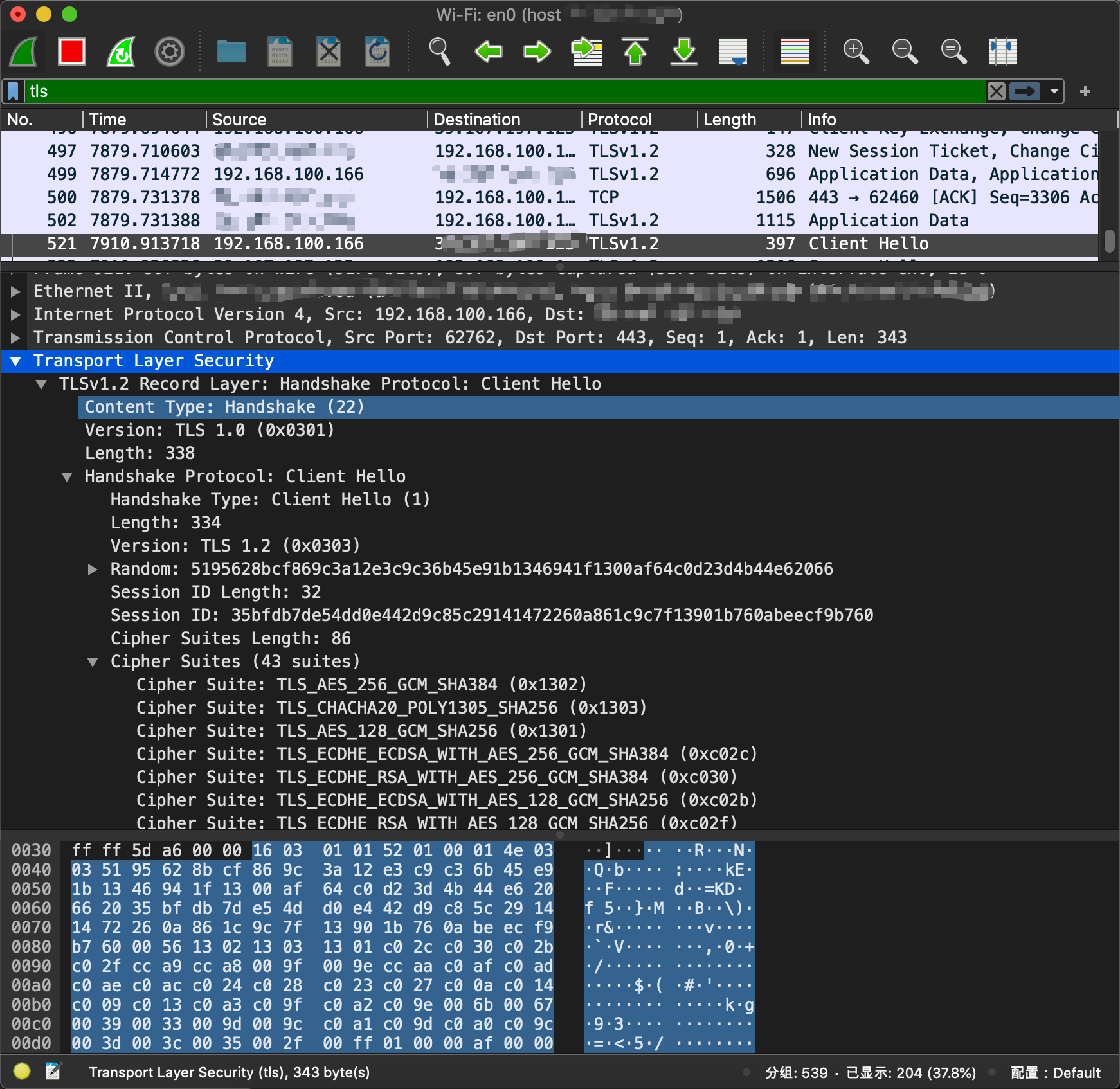
Task: Open the display filter history dropdown
Action: tap(1054, 91)
